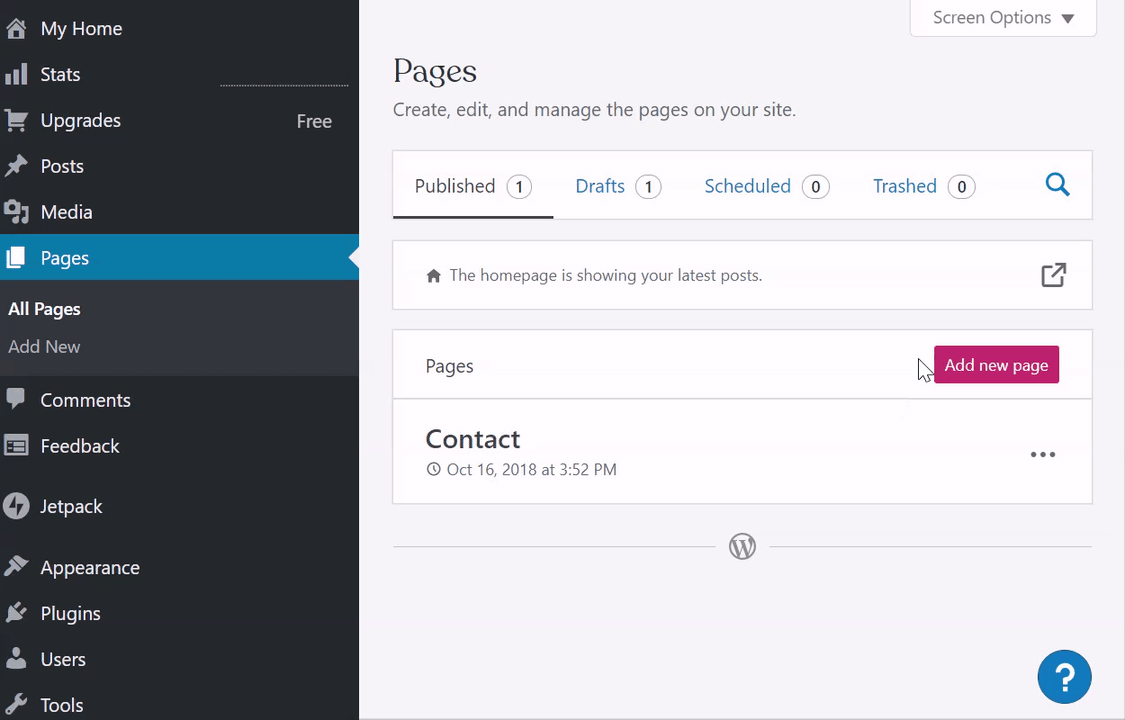Click the Appearance brush icon

[16, 567]
